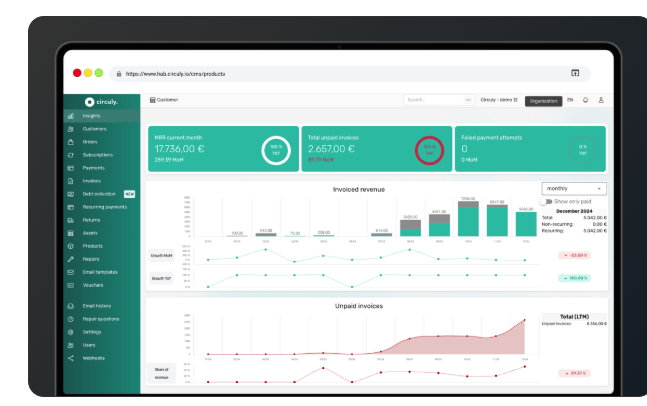Click the Customers sidebar icon
Image resolution: width=647 pixels, height=406 pixels.
point(70,129)
